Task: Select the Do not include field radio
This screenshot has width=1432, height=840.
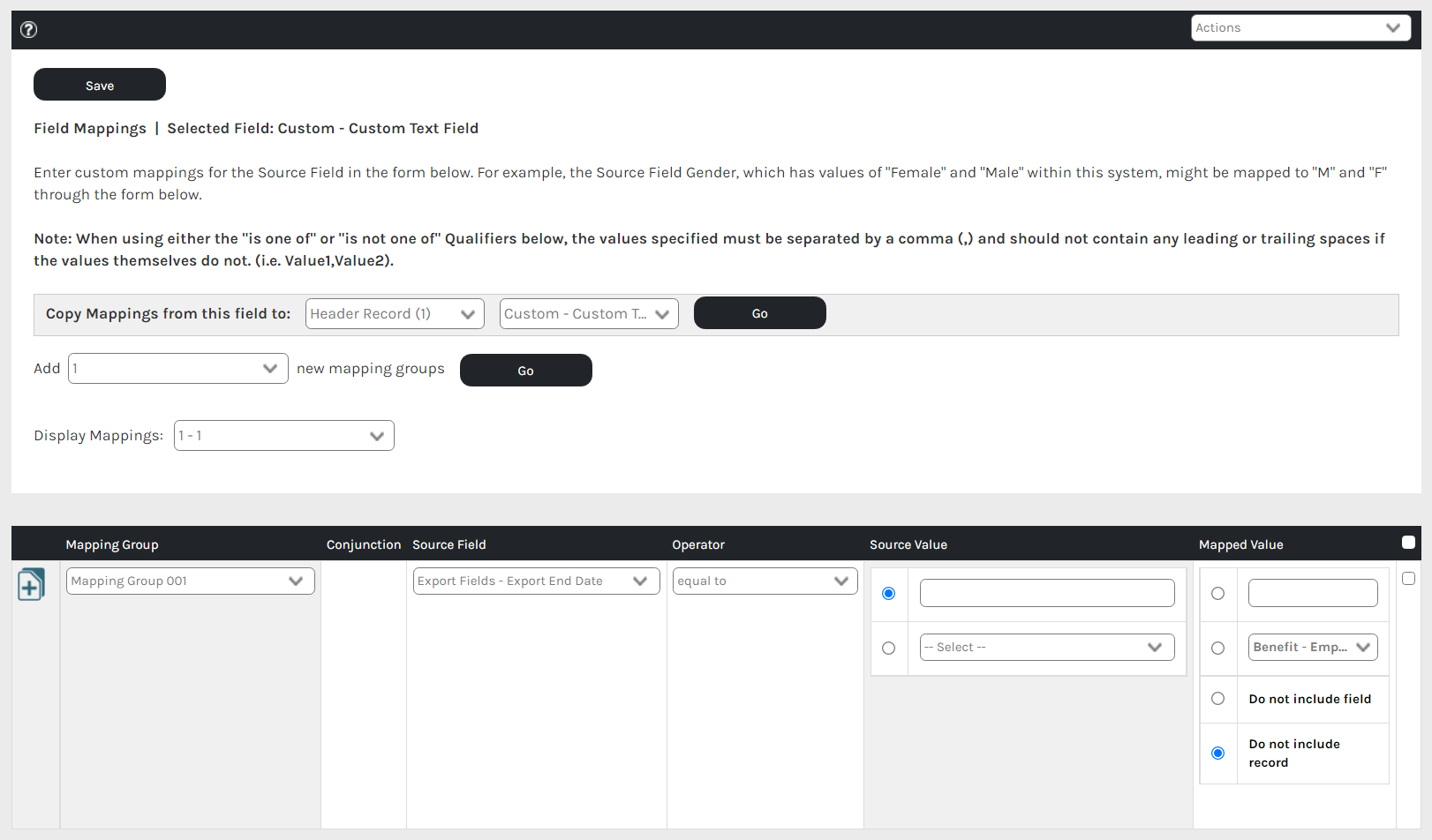Action: click(x=1218, y=699)
